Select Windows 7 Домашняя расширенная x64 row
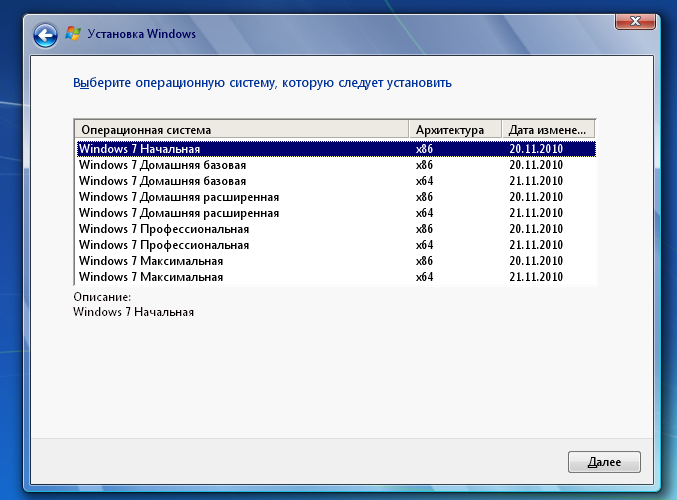 pyautogui.click(x=336, y=212)
